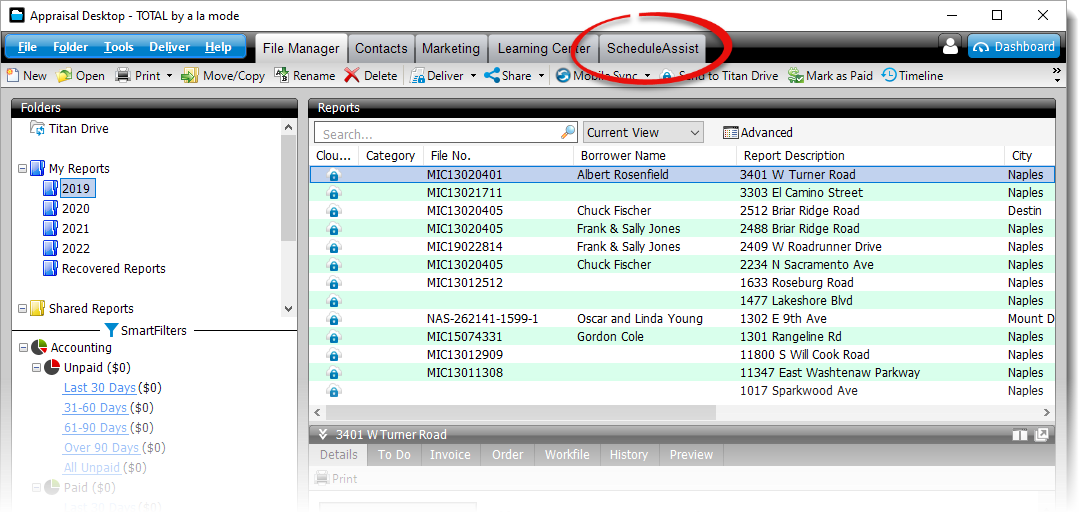1086x513 pixels.
Task: Open the Help menu
Action: (218, 47)
